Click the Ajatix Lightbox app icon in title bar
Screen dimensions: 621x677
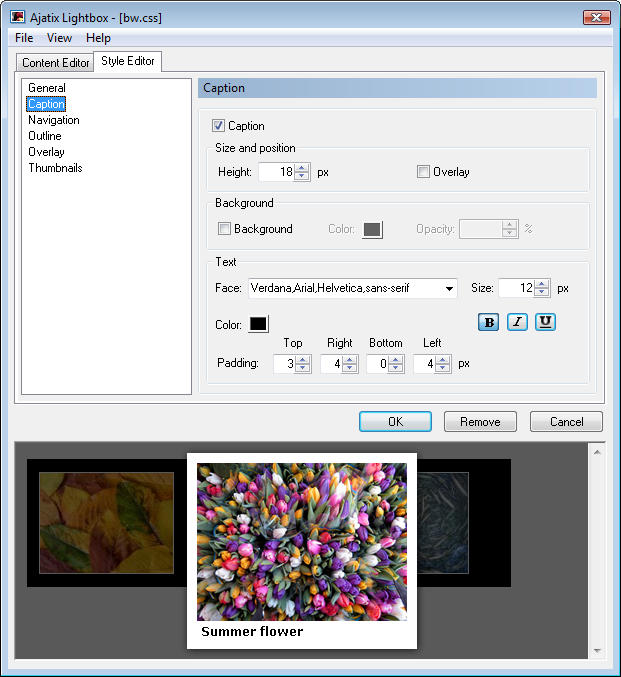pos(18,17)
